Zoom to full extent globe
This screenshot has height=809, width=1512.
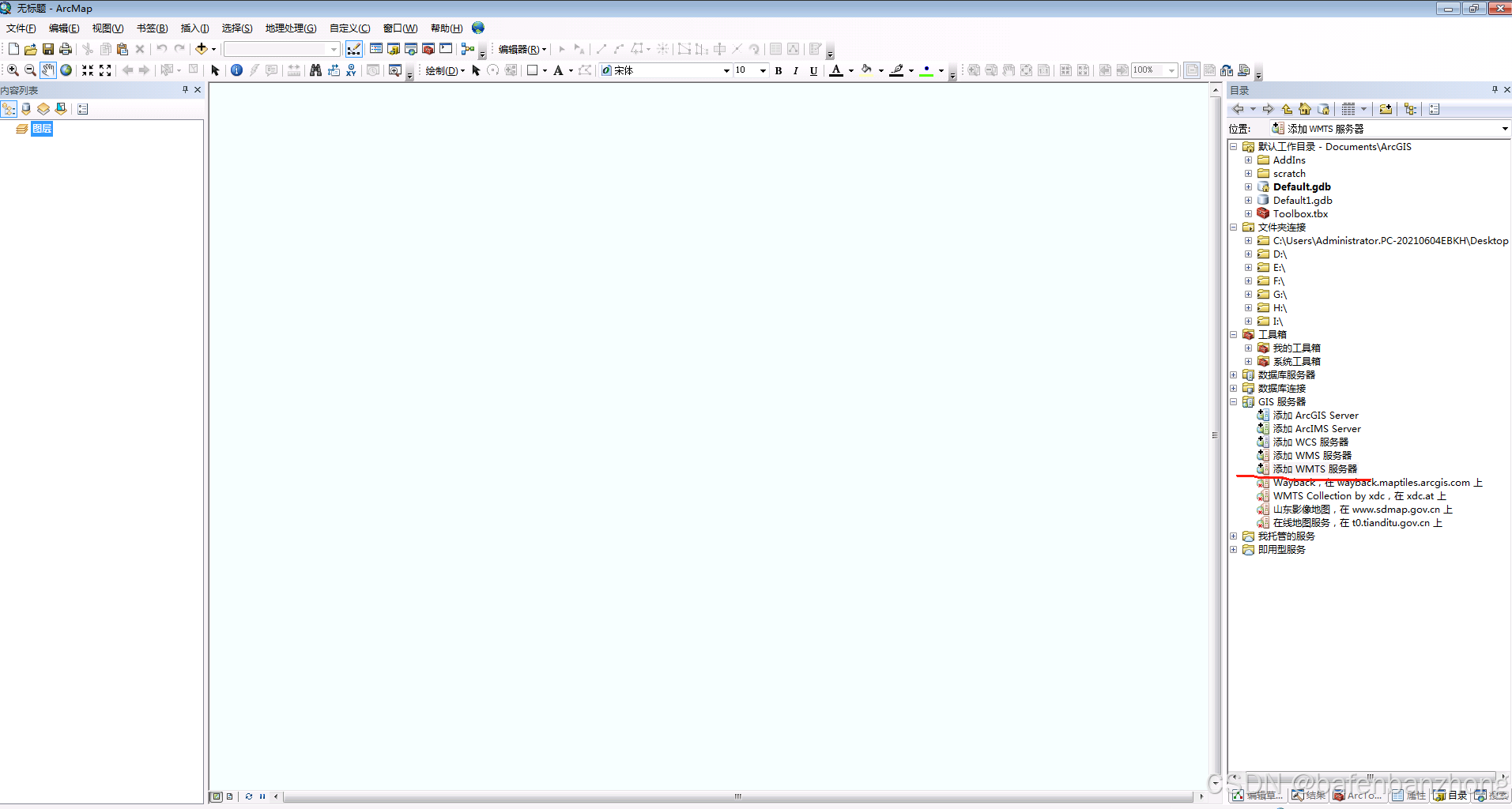(x=66, y=70)
